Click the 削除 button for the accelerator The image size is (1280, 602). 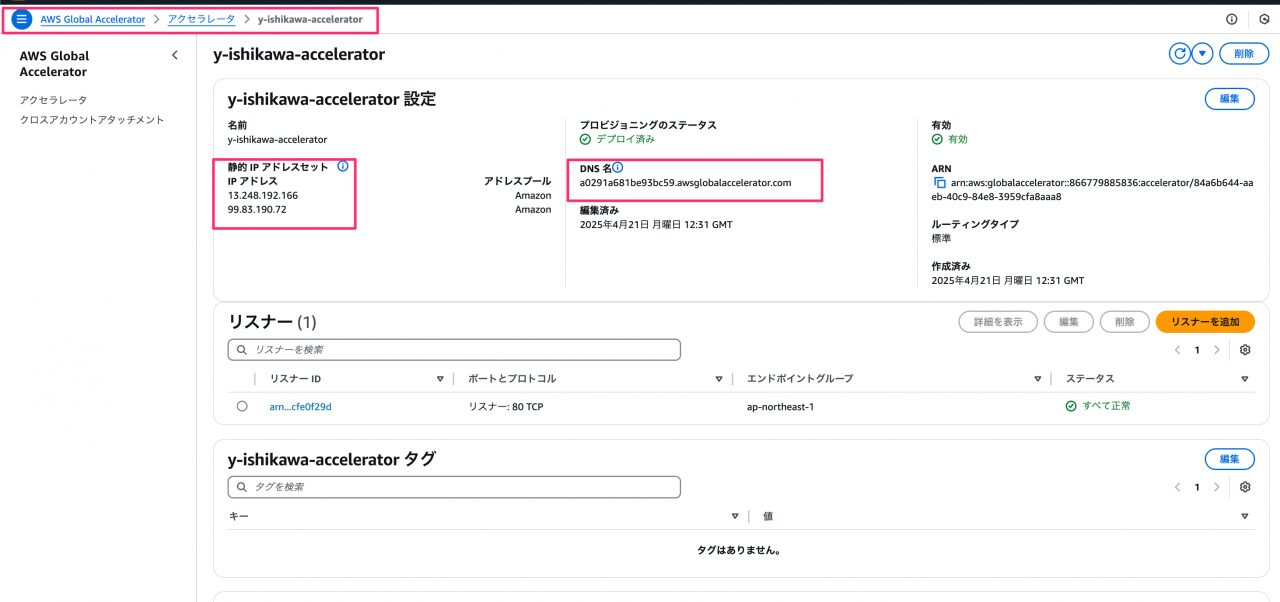click(1244, 54)
